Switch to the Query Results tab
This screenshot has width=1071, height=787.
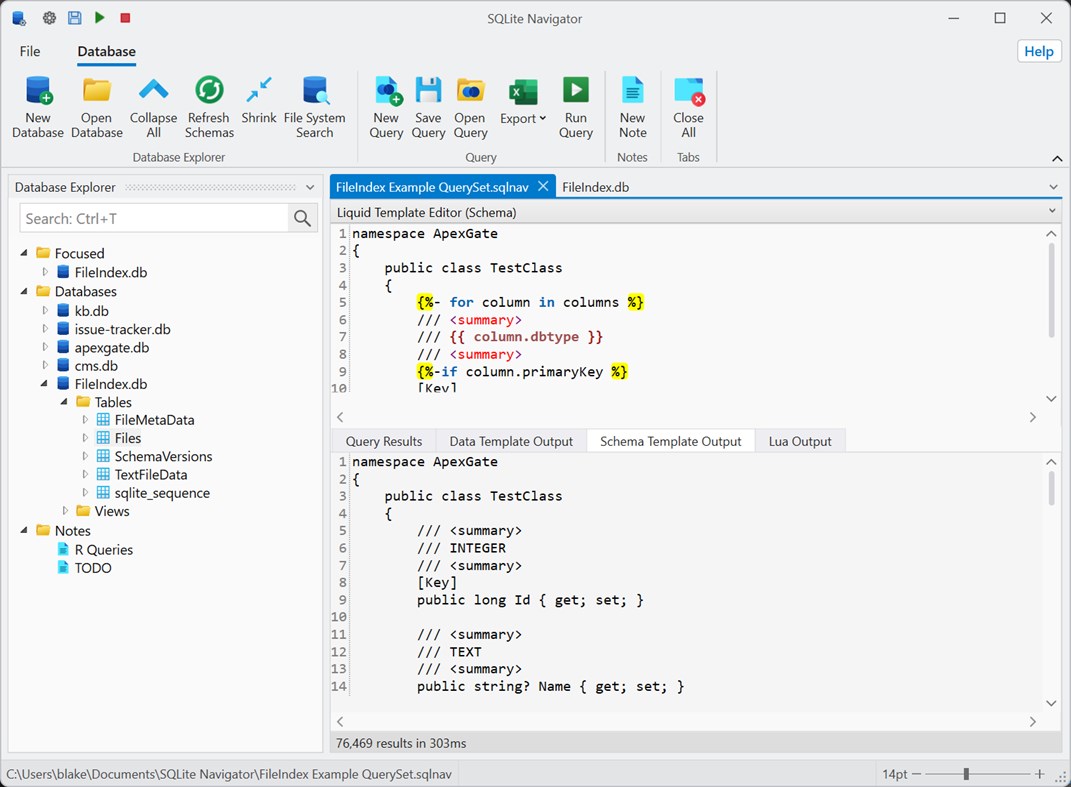point(384,441)
